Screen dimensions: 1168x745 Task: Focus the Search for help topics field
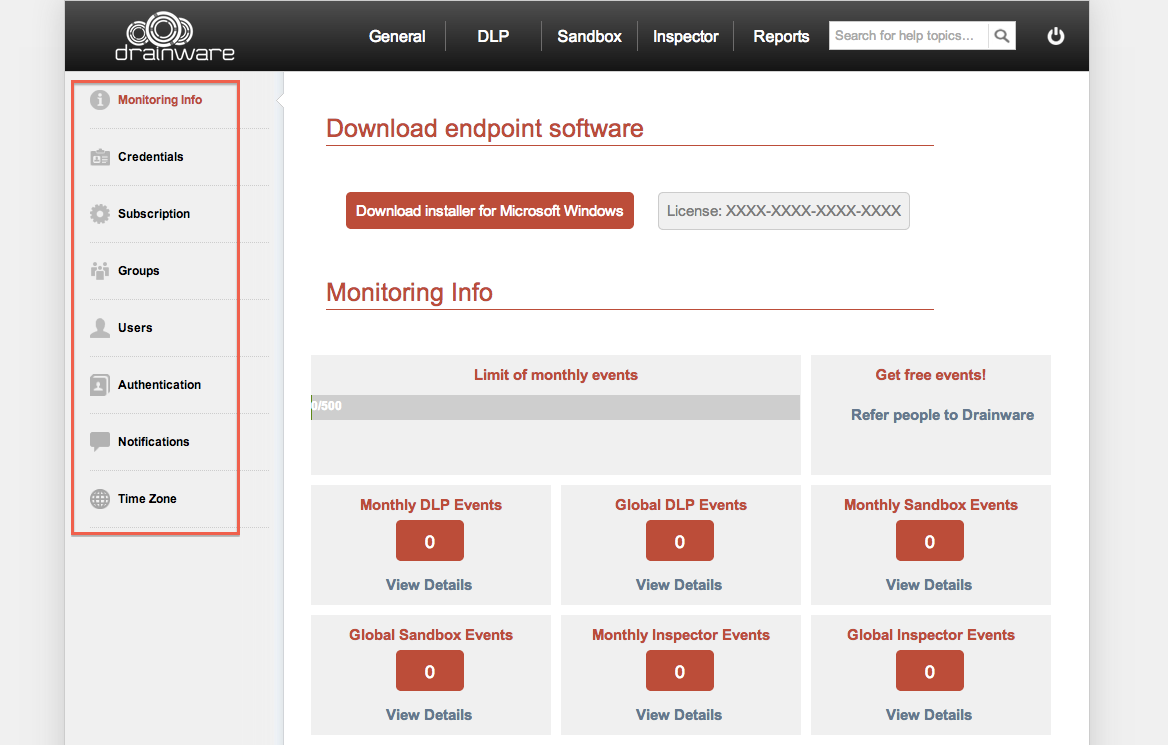pyautogui.click(x=909, y=36)
